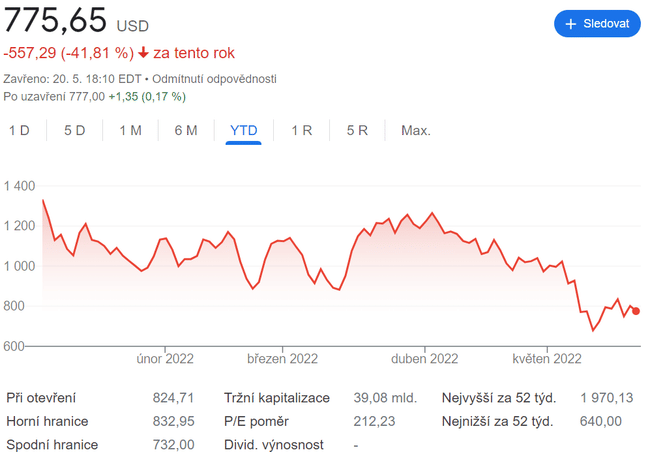Click the red endpoint dot on chart
The width and height of the screenshot is (650, 456).
click(636, 311)
